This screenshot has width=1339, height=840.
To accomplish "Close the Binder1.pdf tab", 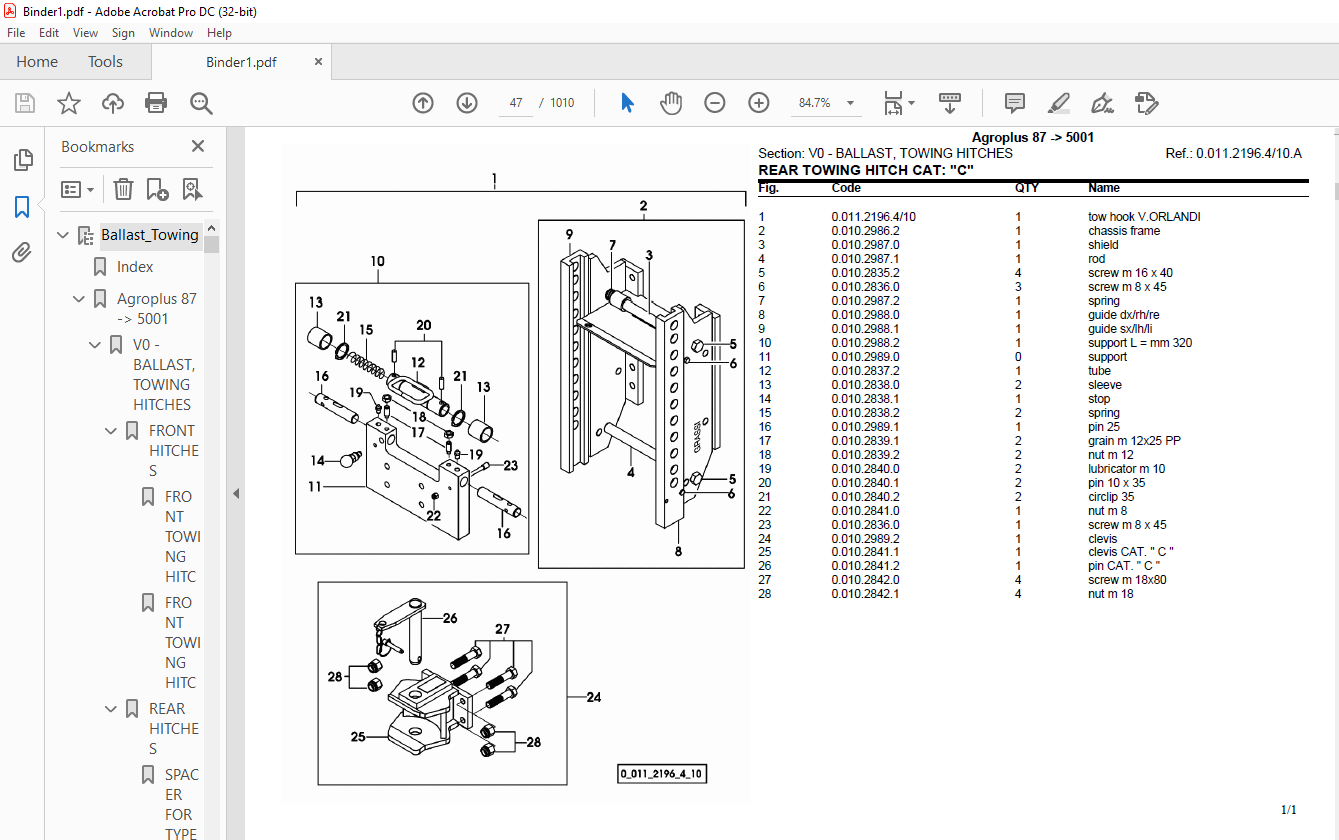I will coord(319,62).
